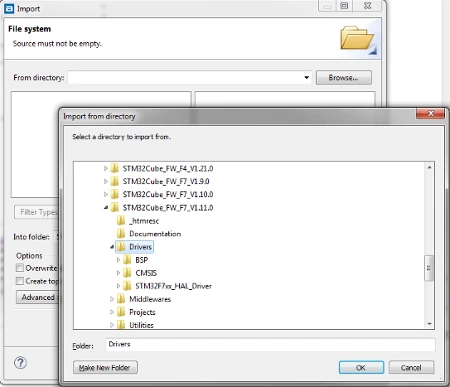Image resolution: width=450 pixels, height=387 pixels.
Task: Expand the Projects tree node
Action: point(112,312)
